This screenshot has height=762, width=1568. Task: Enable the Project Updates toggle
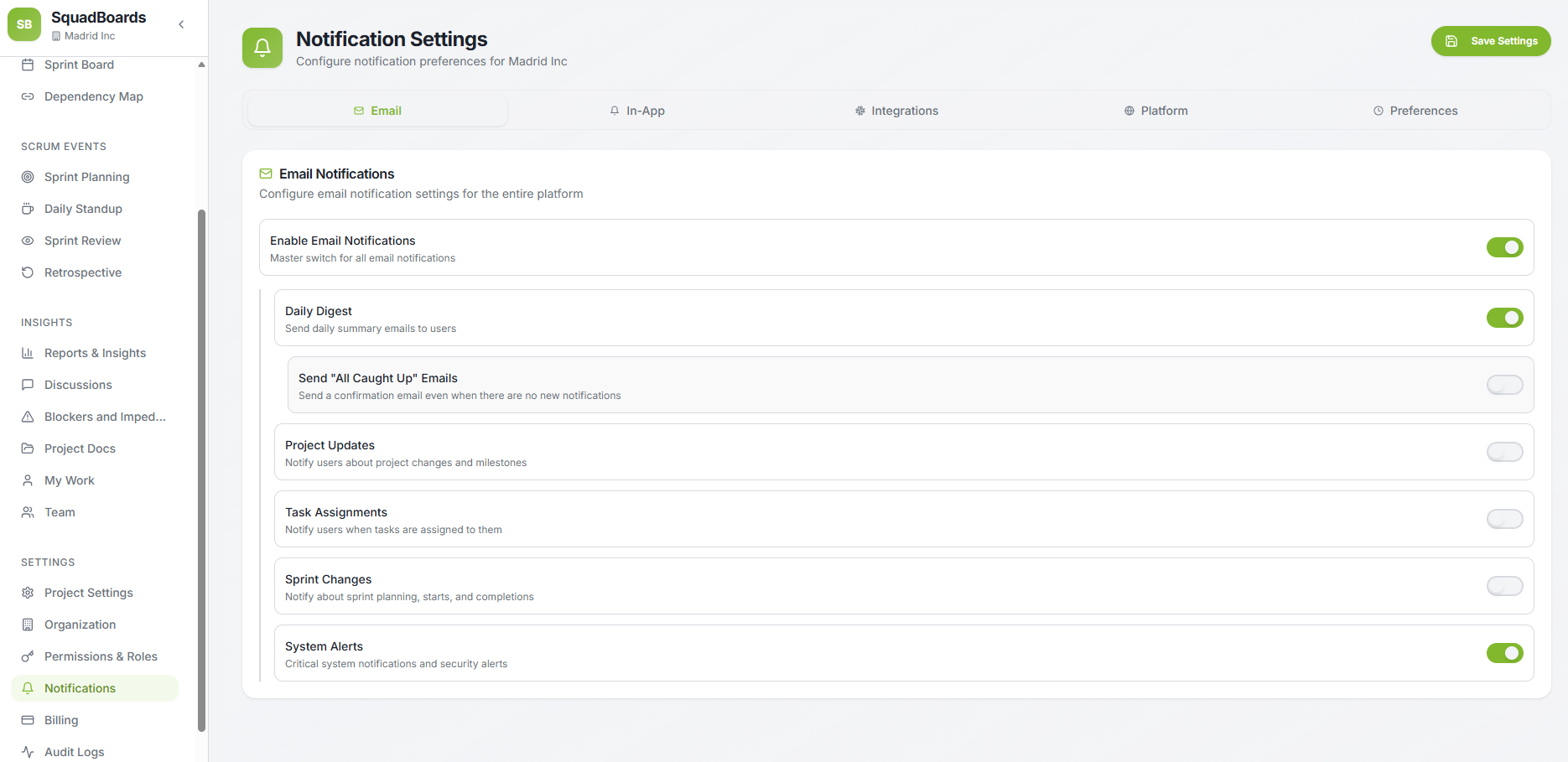(x=1504, y=452)
